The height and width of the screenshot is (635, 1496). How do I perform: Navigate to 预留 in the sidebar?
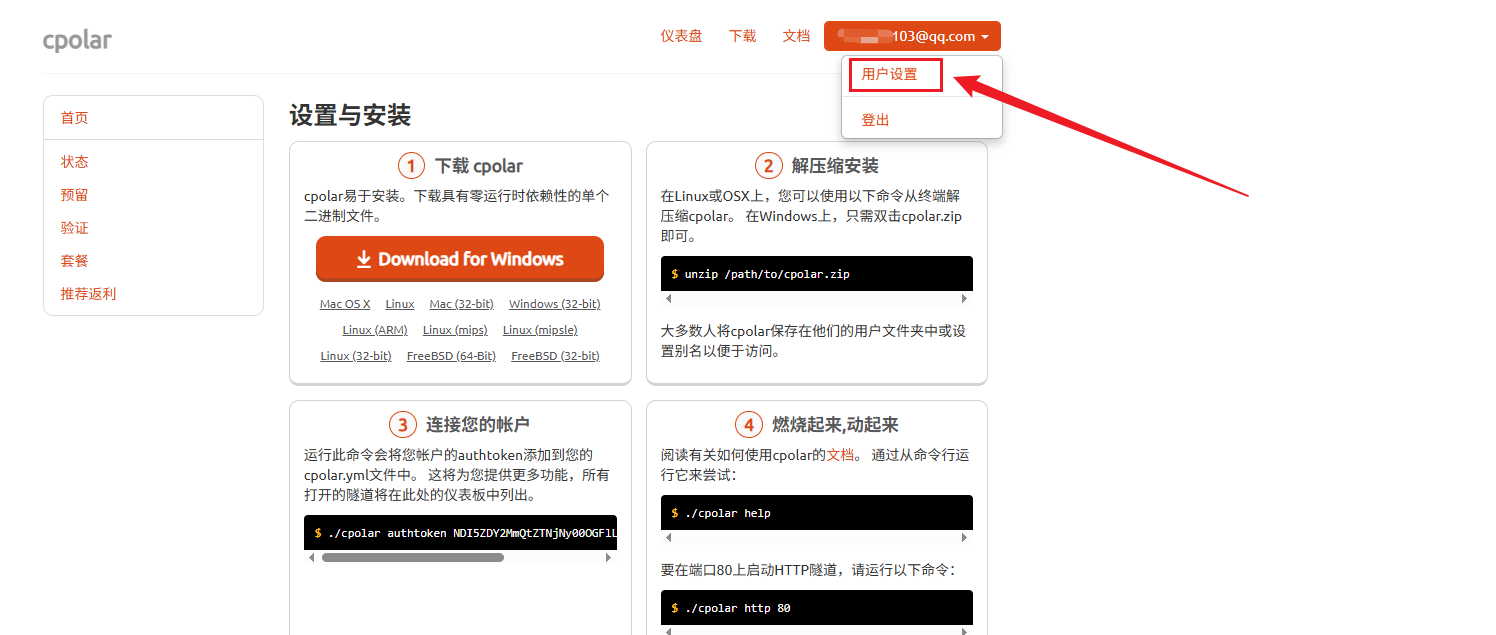pyautogui.click(x=75, y=195)
